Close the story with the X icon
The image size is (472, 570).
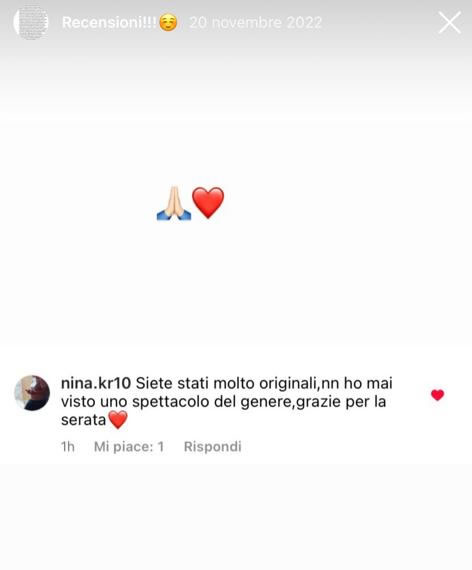click(x=450, y=22)
